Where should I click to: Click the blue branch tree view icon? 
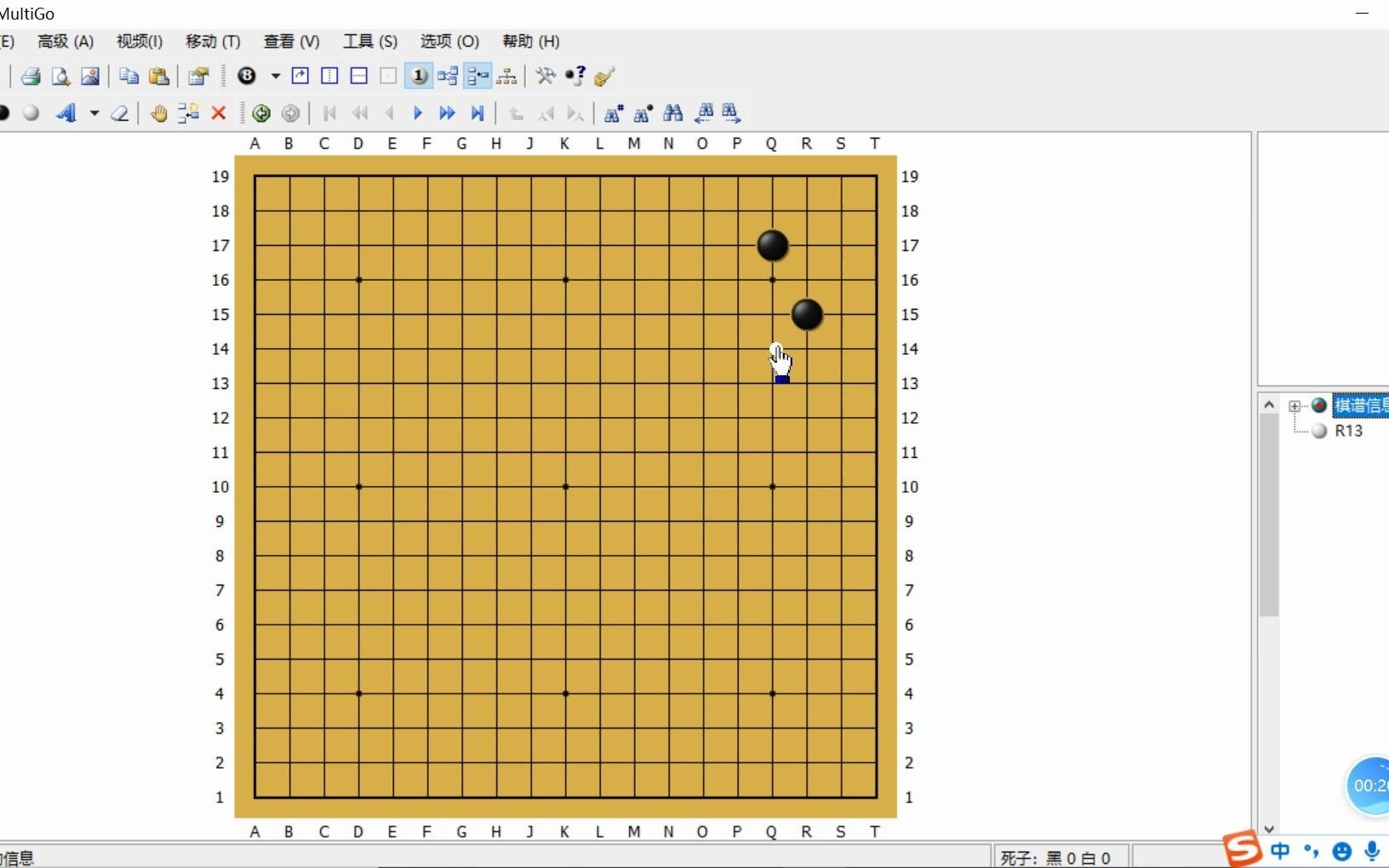point(448,77)
